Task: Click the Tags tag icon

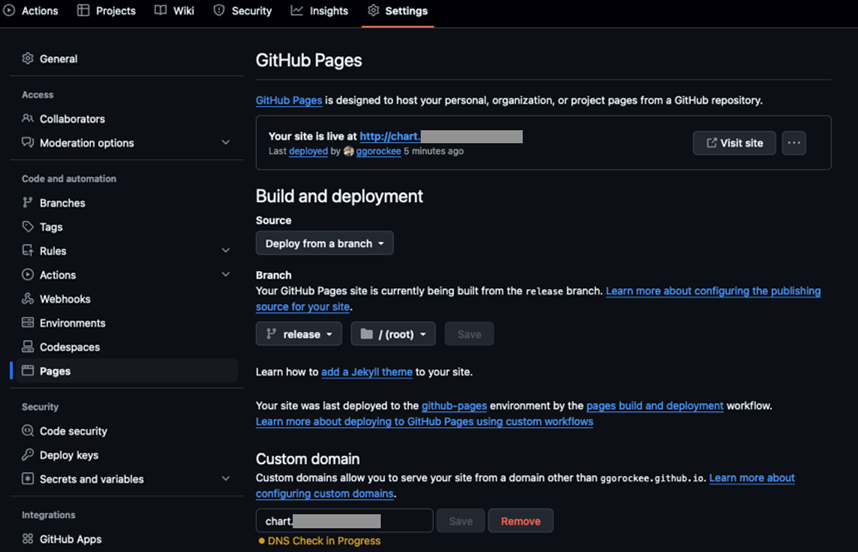Action: click(x=27, y=226)
